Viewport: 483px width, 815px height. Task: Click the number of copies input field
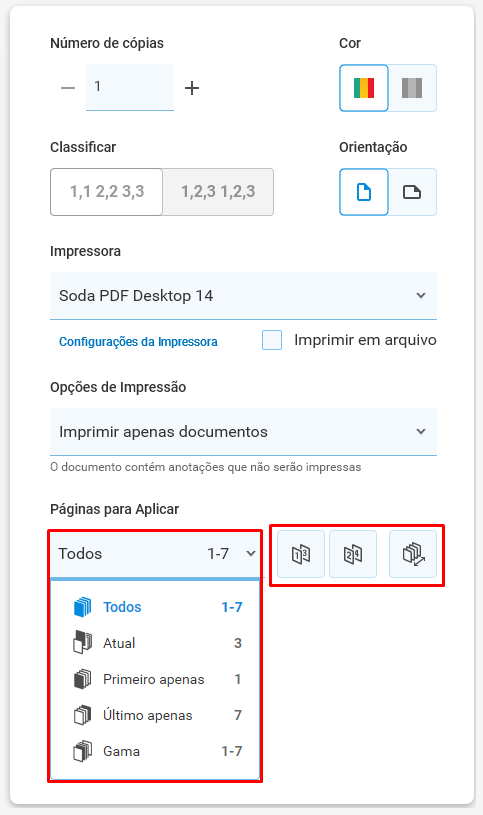130,87
